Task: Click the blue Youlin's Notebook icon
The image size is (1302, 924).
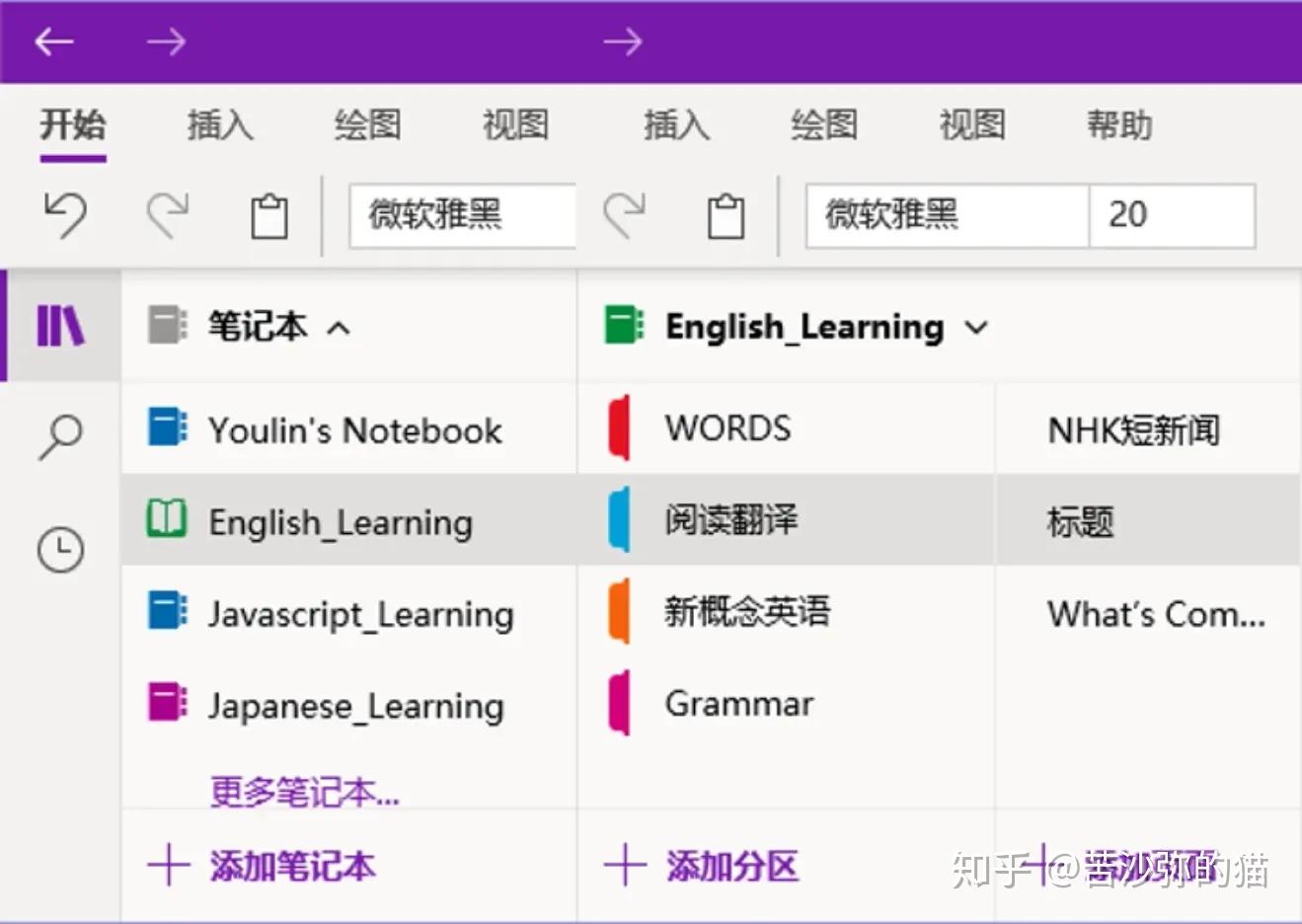Action: [x=167, y=428]
